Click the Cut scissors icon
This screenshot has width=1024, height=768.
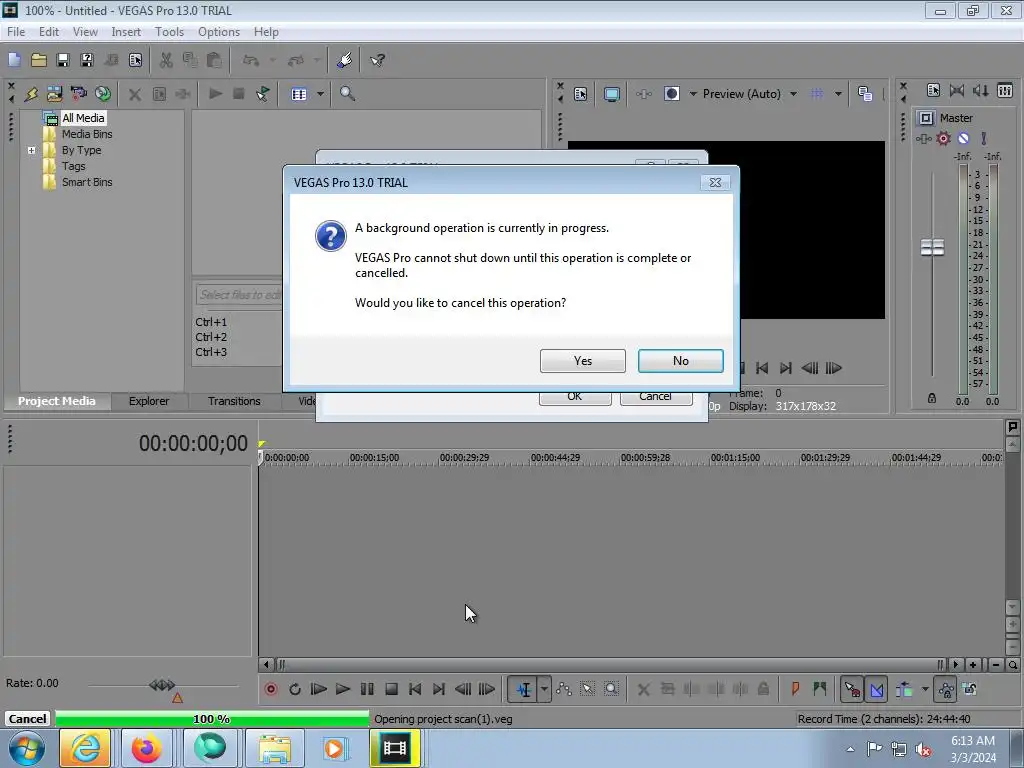pos(166,60)
